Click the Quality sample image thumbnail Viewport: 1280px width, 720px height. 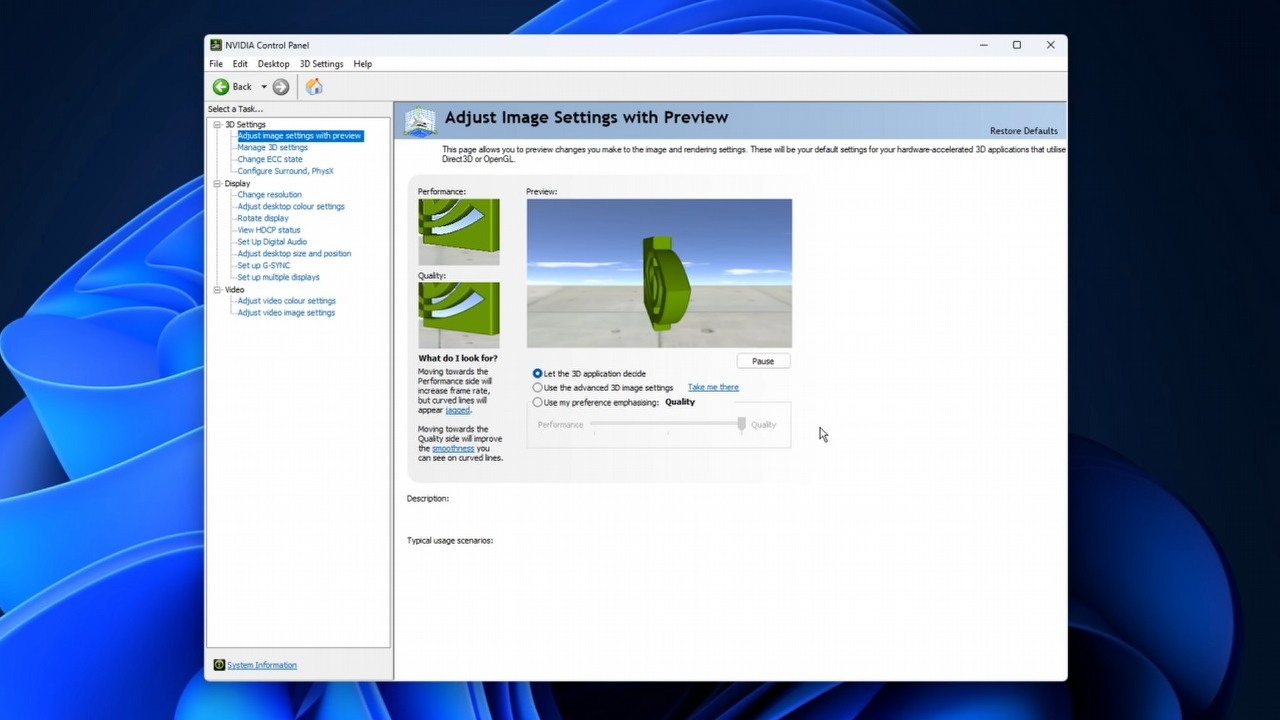(459, 315)
